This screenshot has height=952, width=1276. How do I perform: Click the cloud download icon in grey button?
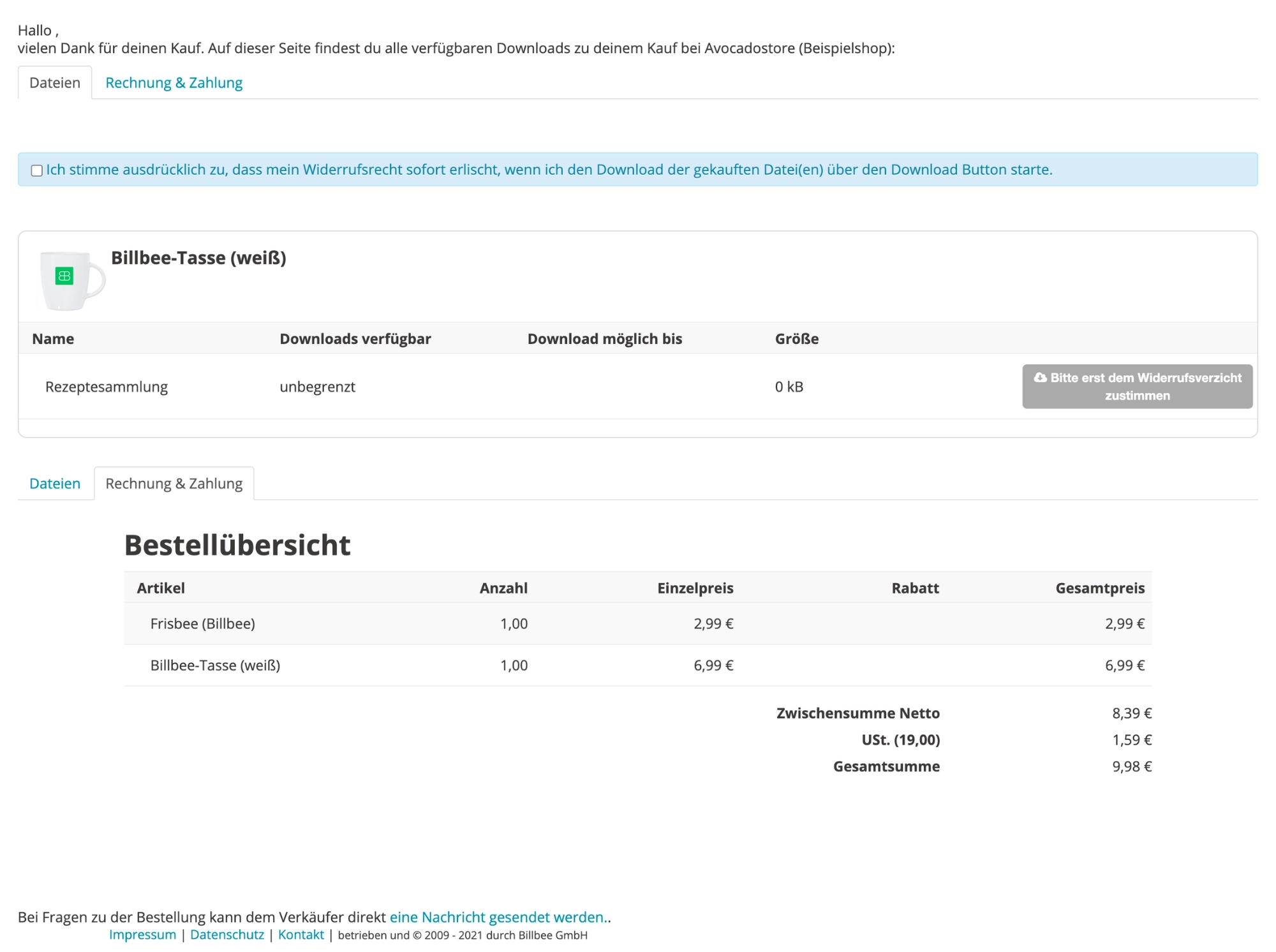click(x=1040, y=378)
